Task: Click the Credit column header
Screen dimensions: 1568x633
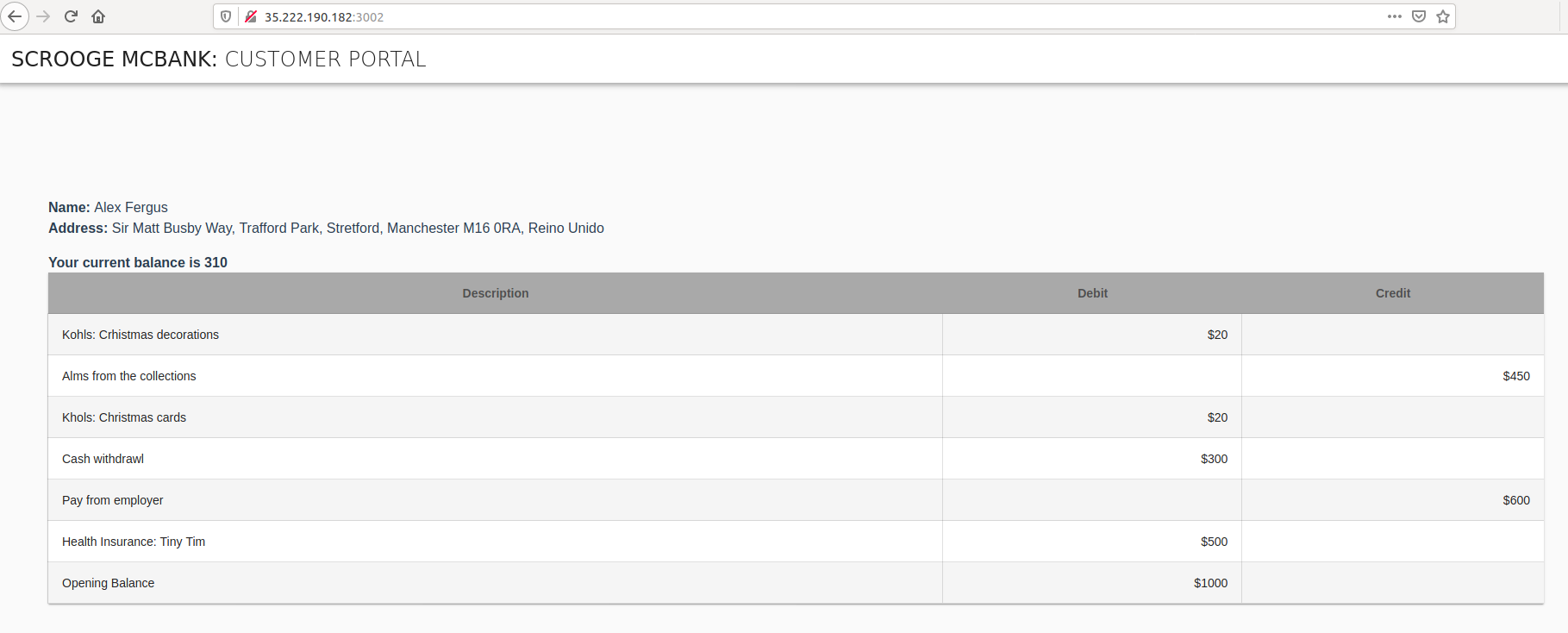Action: click(1392, 293)
